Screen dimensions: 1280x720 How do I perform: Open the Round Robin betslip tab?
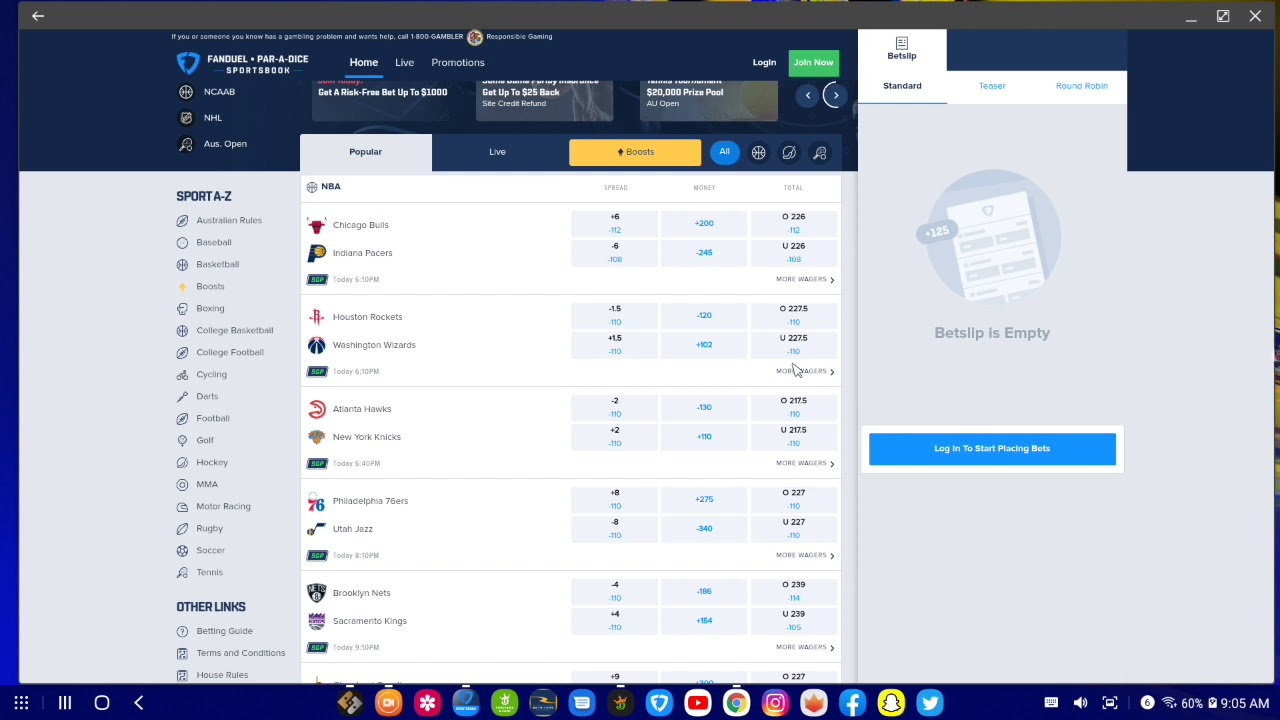[1082, 86]
